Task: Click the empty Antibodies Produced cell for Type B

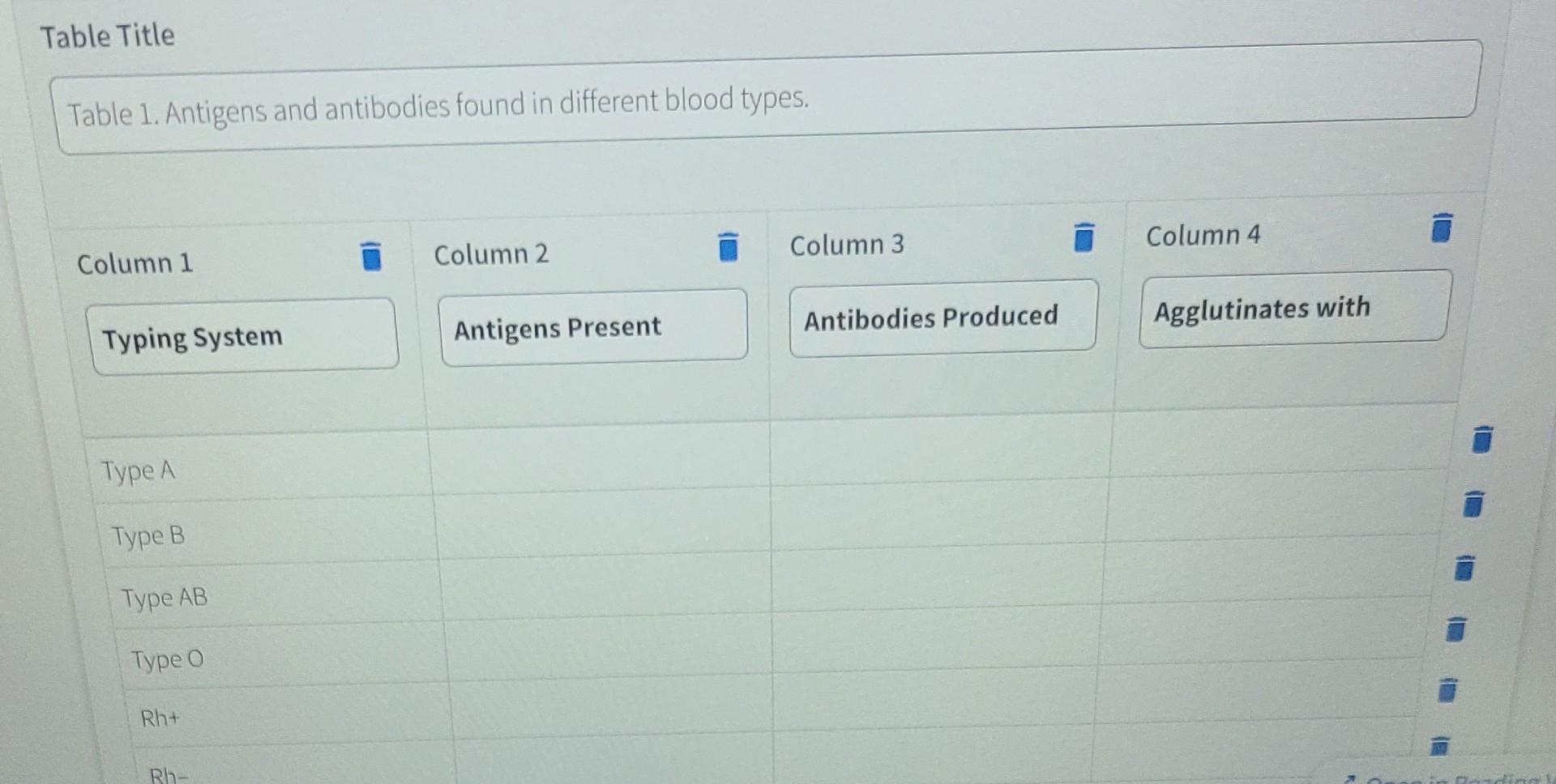Action: point(940,514)
